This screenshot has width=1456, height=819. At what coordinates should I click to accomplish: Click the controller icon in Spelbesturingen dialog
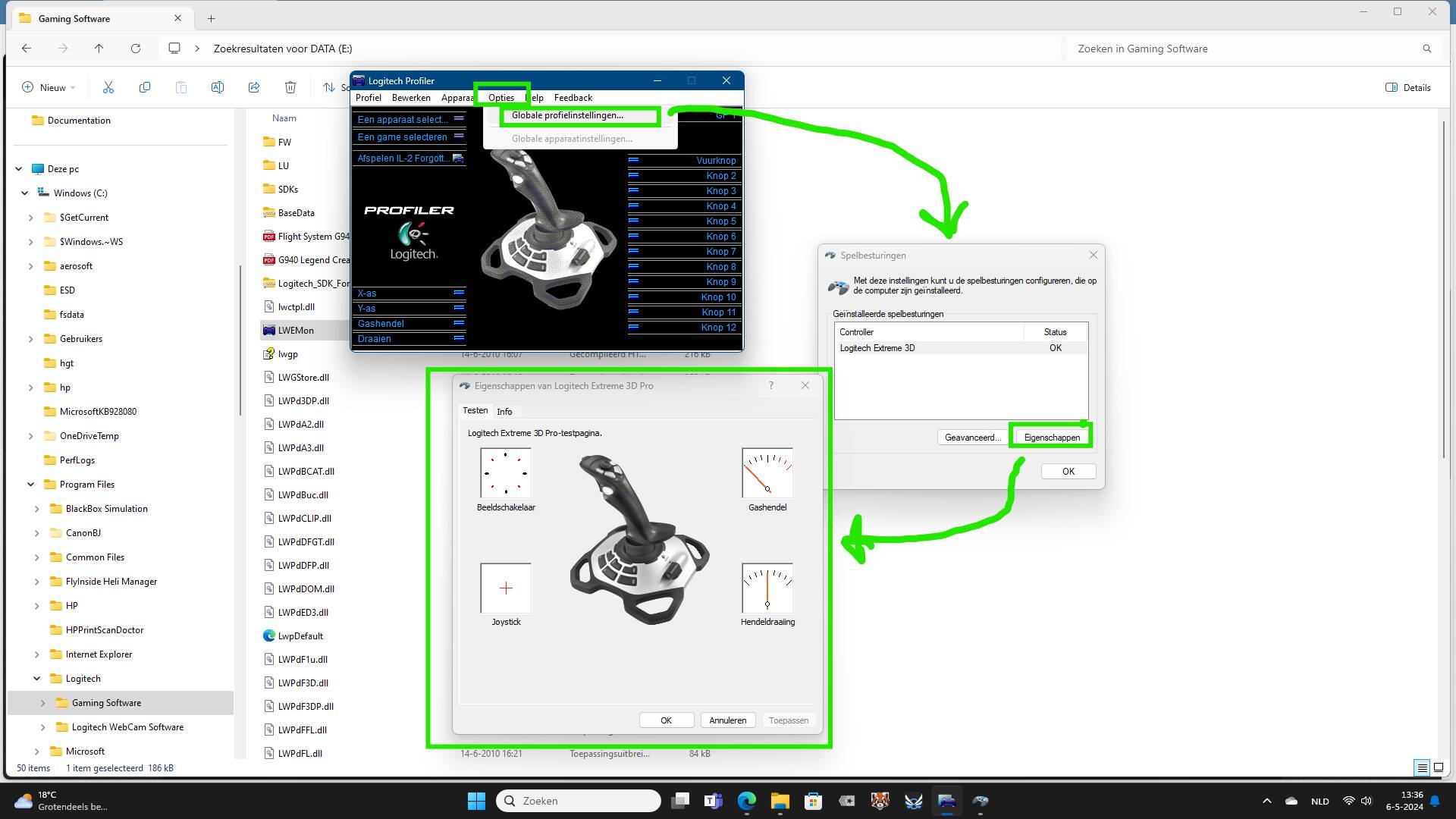(x=838, y=287)
